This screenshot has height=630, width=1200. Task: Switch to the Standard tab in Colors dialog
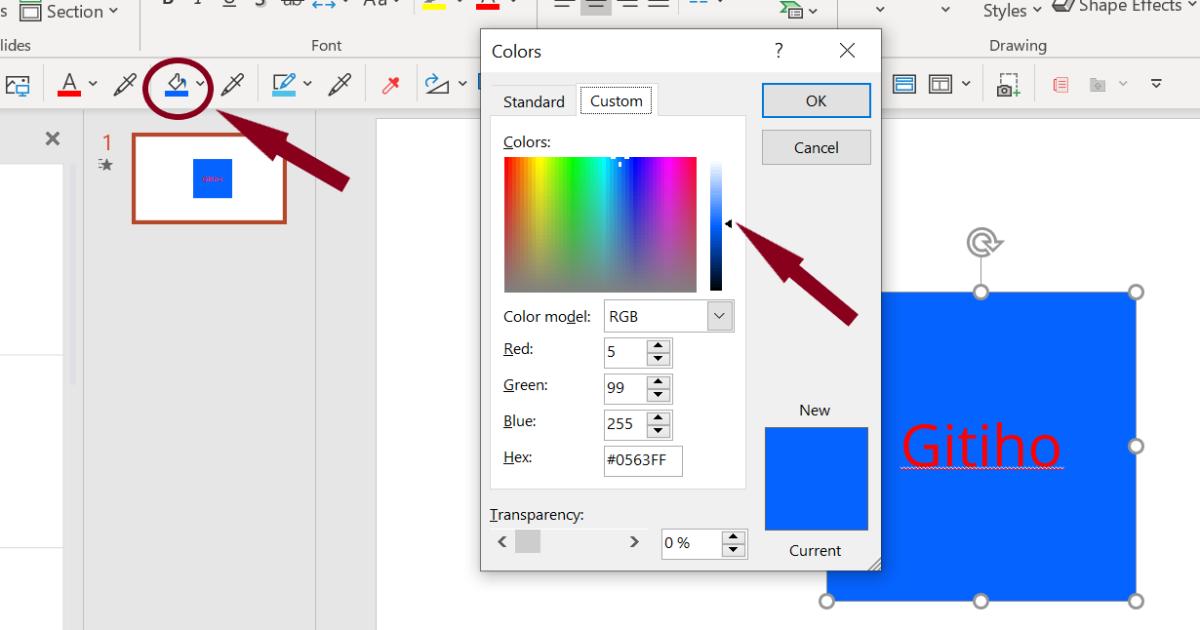pos(534,101)
